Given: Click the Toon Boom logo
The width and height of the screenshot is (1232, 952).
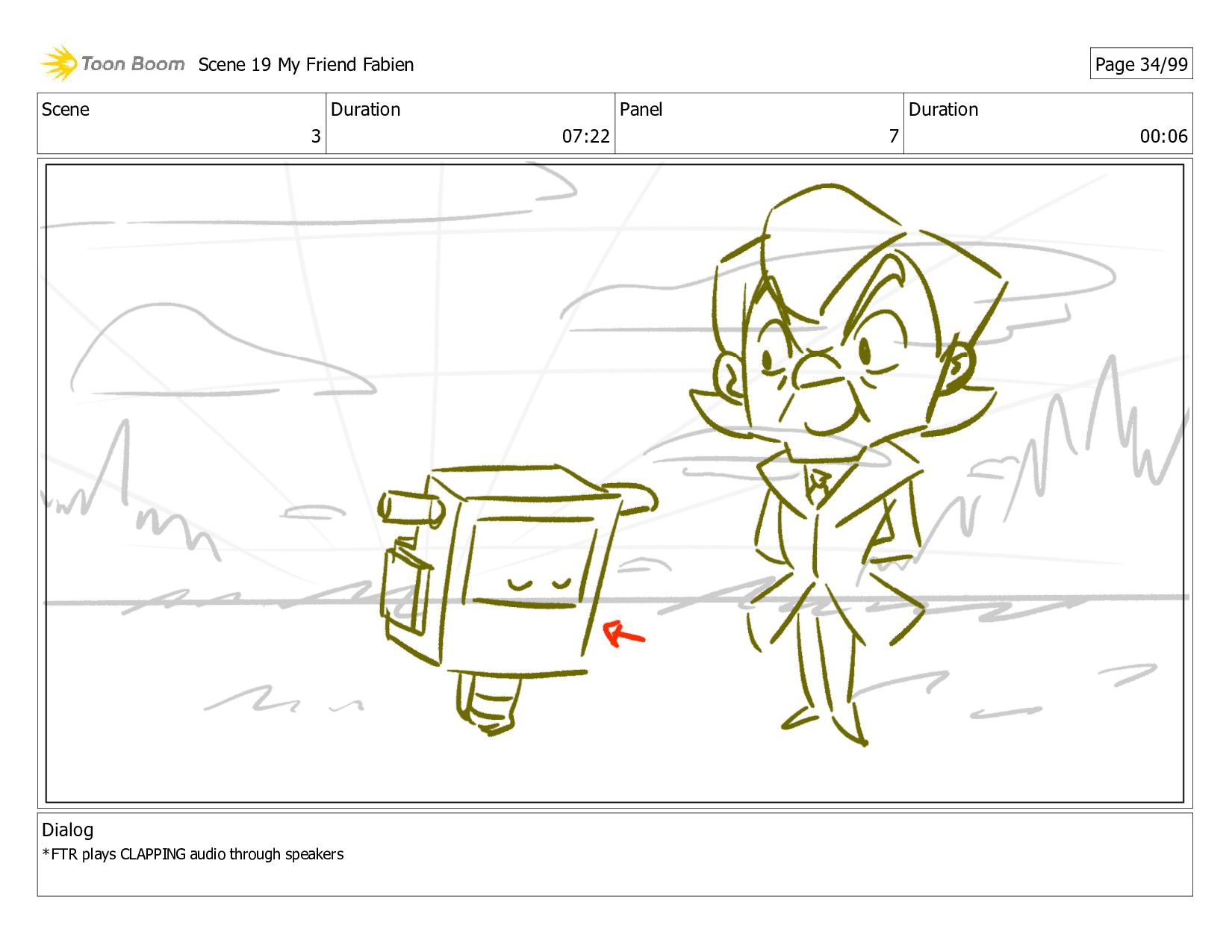Looking at the screenshot, I should (112, 63).
